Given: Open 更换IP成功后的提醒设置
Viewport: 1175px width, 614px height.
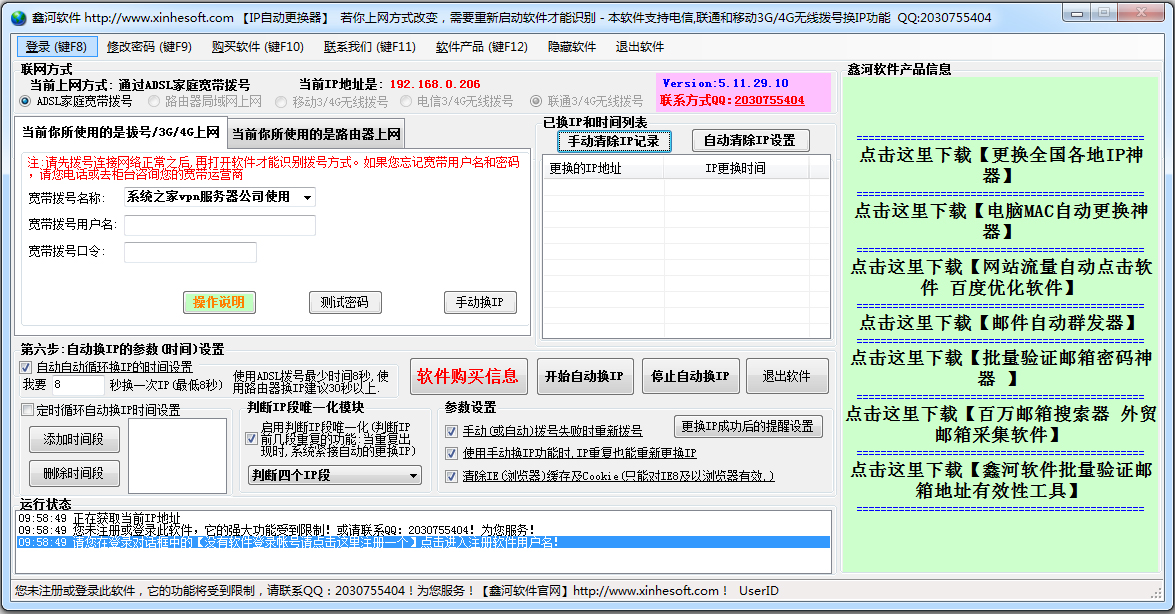Looking at the screenshot, I should (x=748, y=426).
